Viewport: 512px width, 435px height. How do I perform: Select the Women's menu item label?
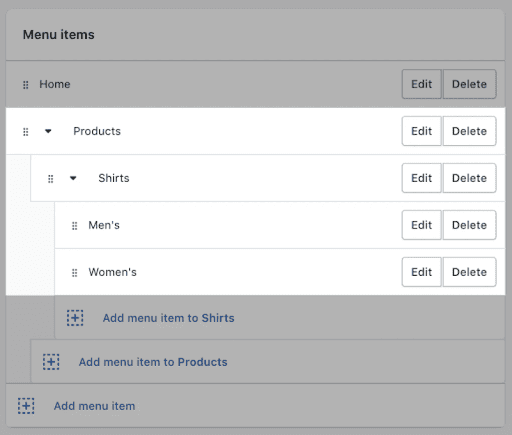click(x=112, y=272)
